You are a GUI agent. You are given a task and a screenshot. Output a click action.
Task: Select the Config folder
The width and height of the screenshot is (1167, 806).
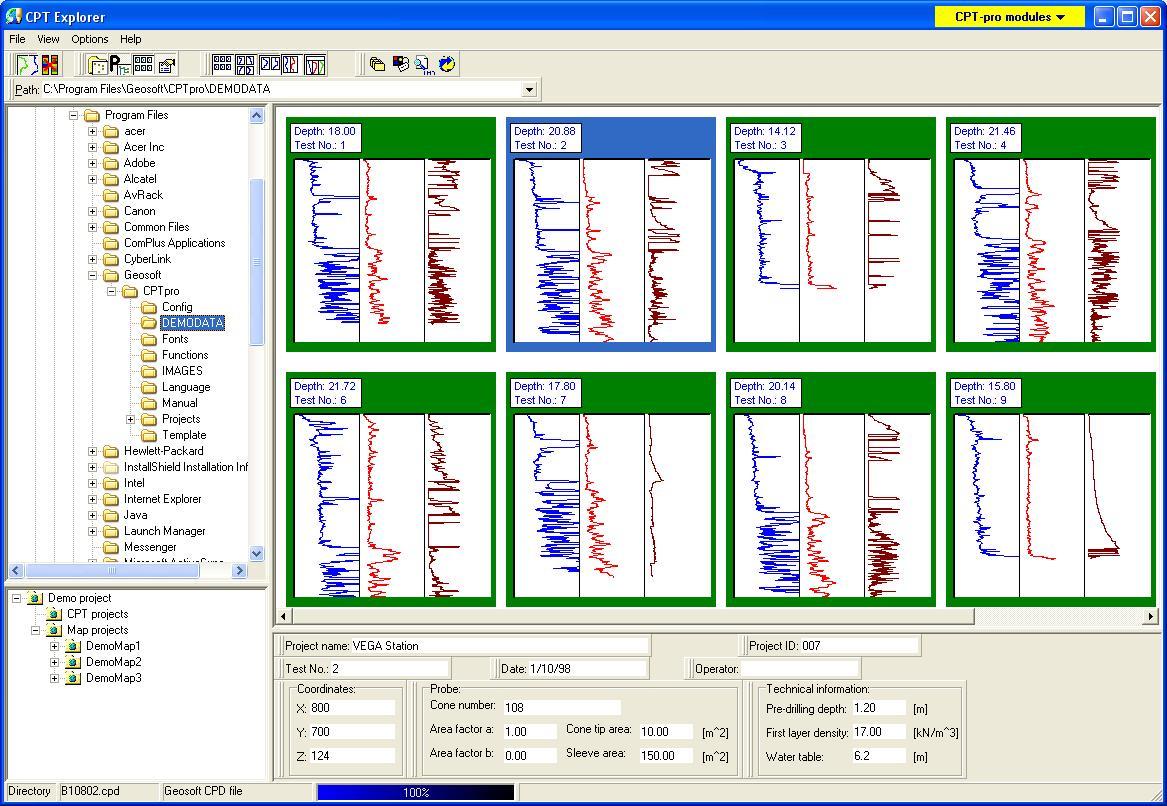[177, 307]
